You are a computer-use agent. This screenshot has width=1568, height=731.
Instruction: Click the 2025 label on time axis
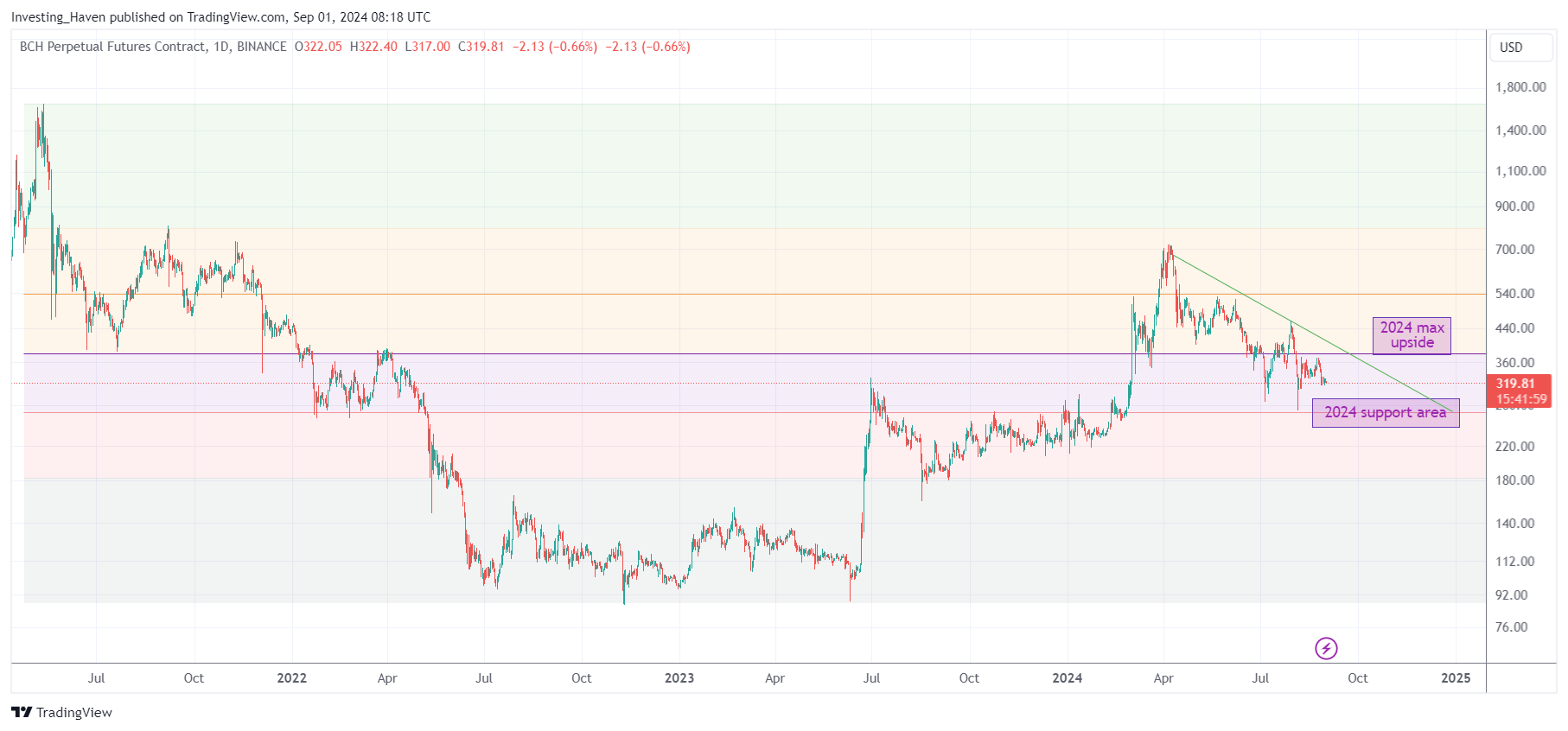(1456, 678)
